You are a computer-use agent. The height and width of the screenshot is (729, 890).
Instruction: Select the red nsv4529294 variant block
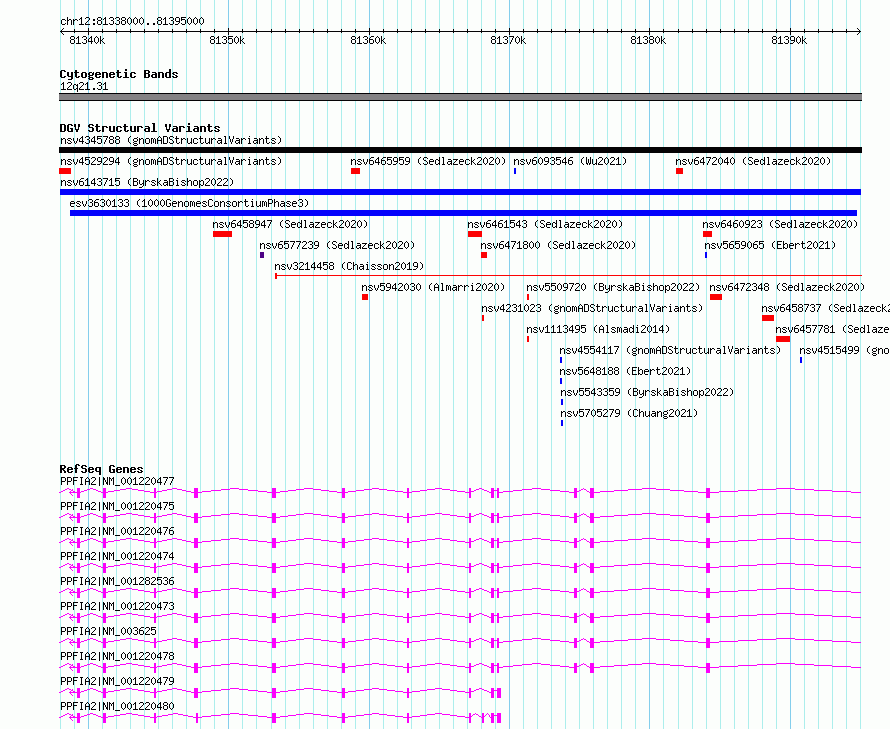tap(65, 171)
